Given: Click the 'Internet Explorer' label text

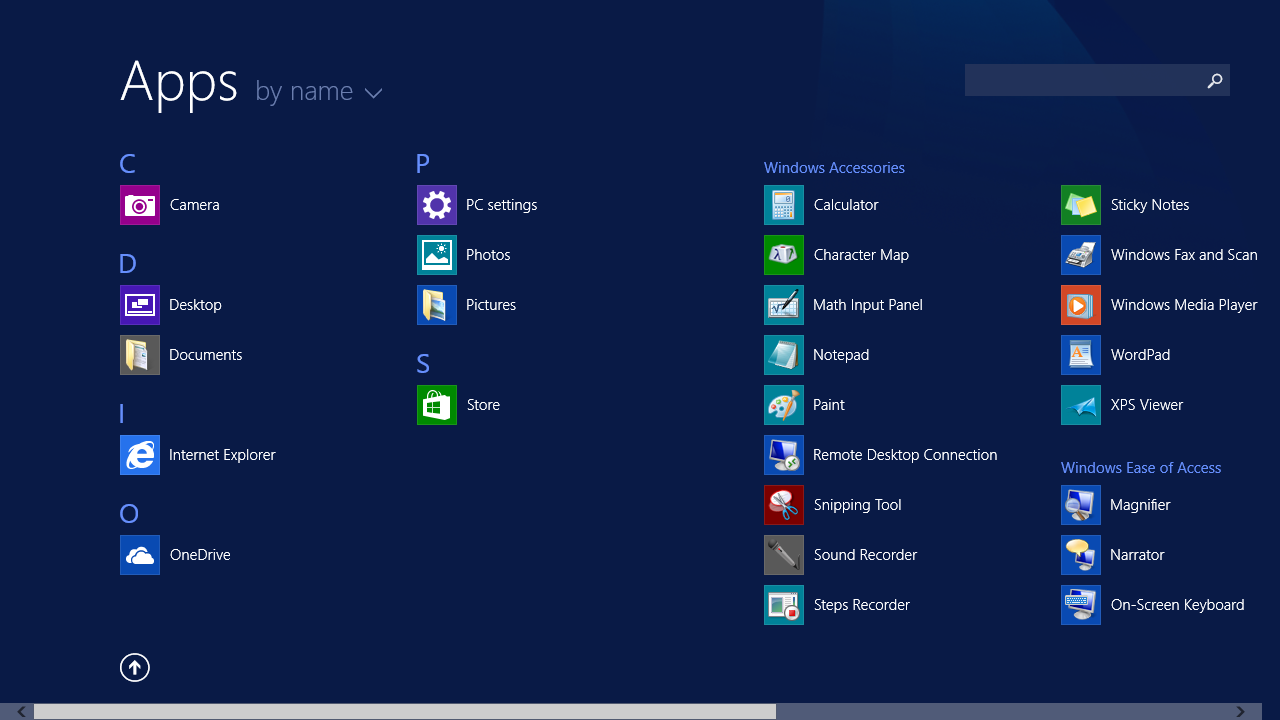Looking at the screenshot, I should (222, 455).
